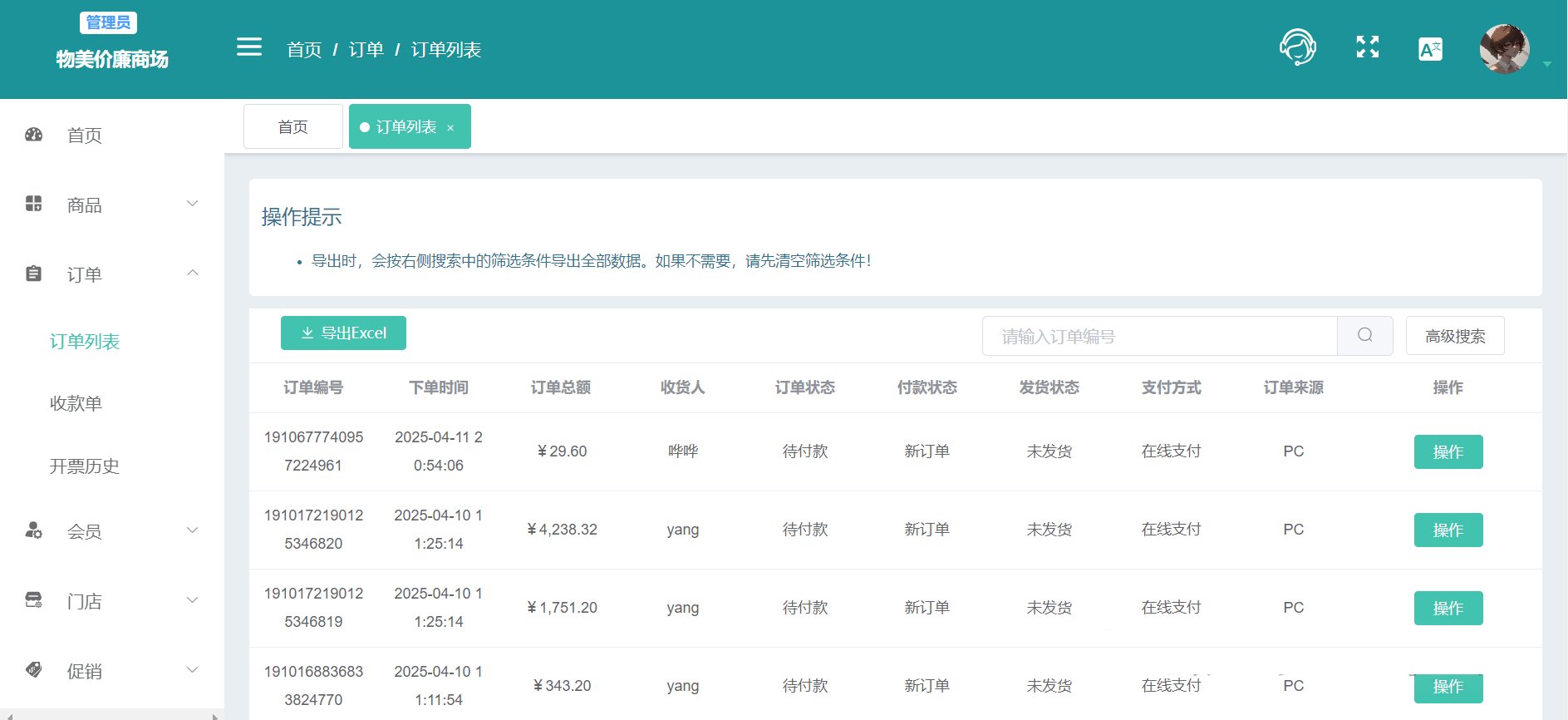Close the 订单列表 tab
The image size is (1568, 720).
pos(450,128)
